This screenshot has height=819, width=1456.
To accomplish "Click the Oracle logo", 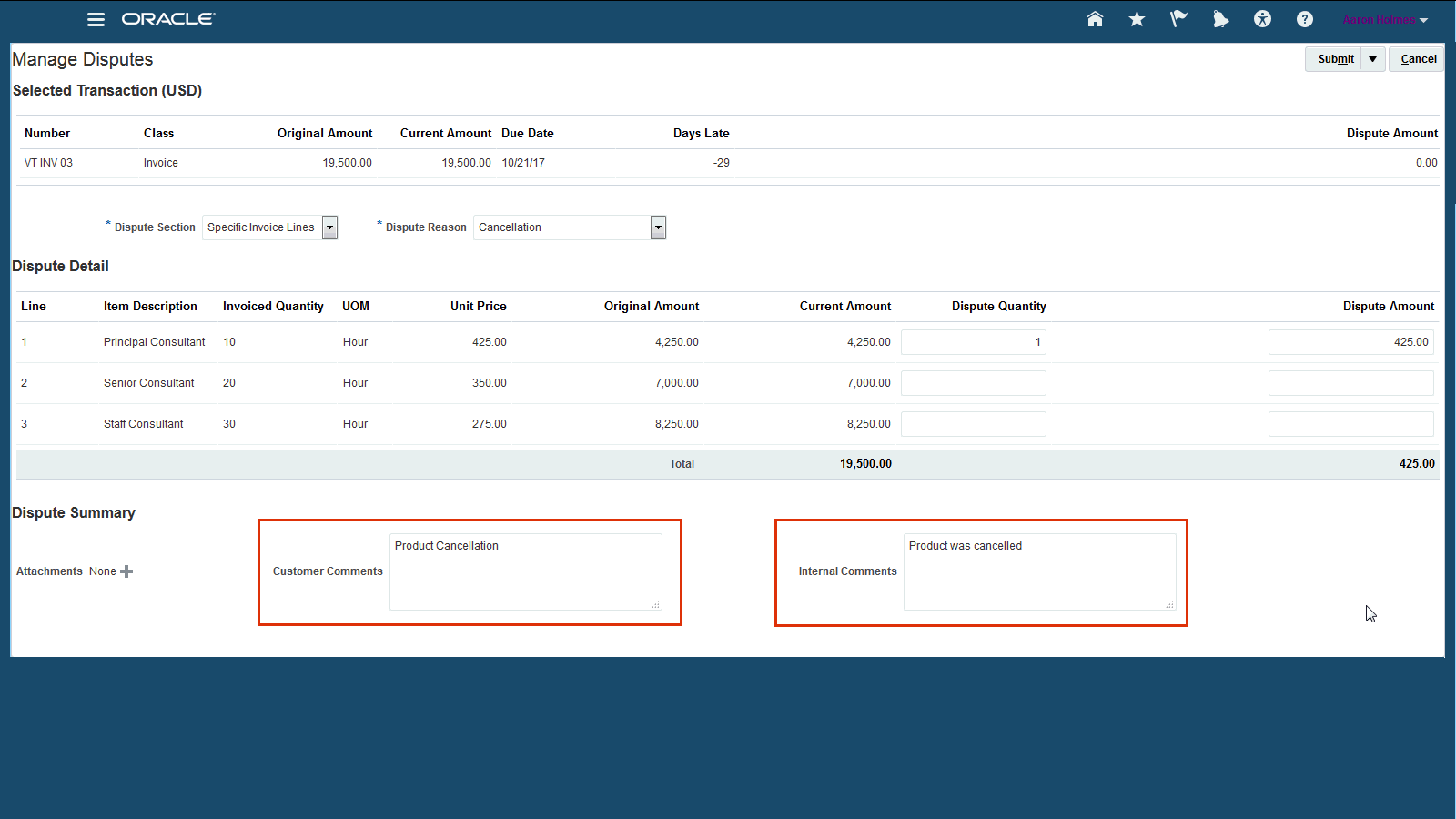I will [x=168, y=19].
